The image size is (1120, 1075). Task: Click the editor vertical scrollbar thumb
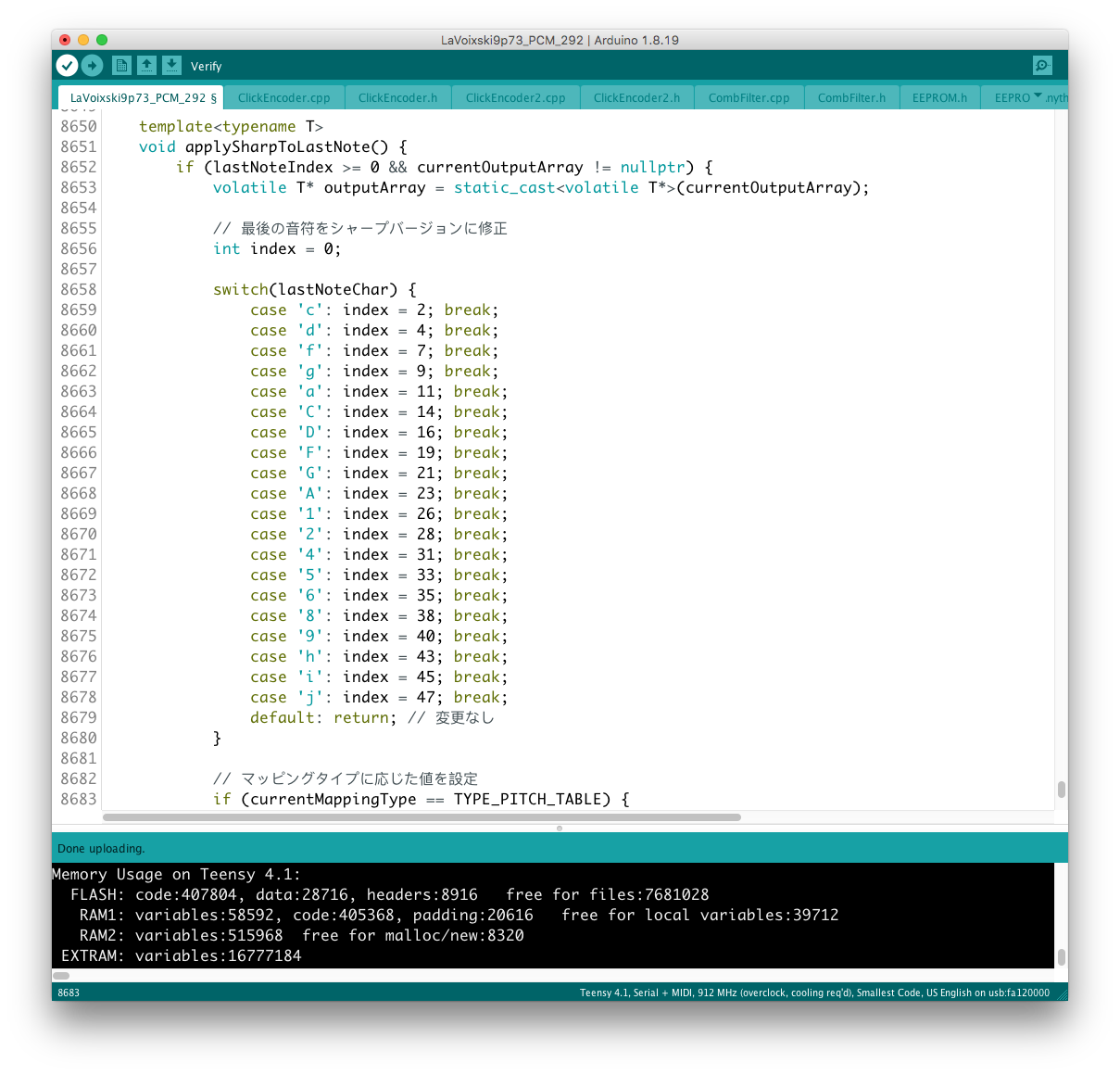tap(1061, 790)
